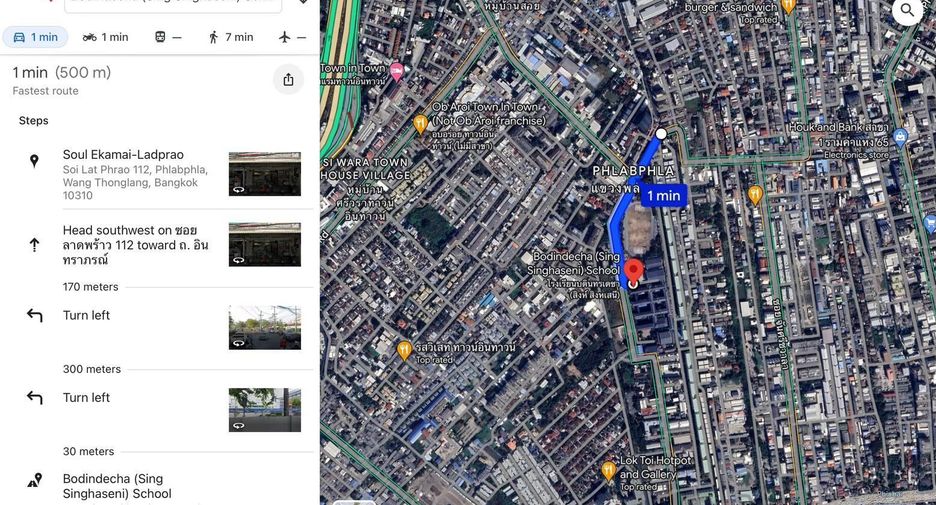Viewport: 936px width, 505px height.
Task: Click the 1 min route label on map
Action: (664, 195)
